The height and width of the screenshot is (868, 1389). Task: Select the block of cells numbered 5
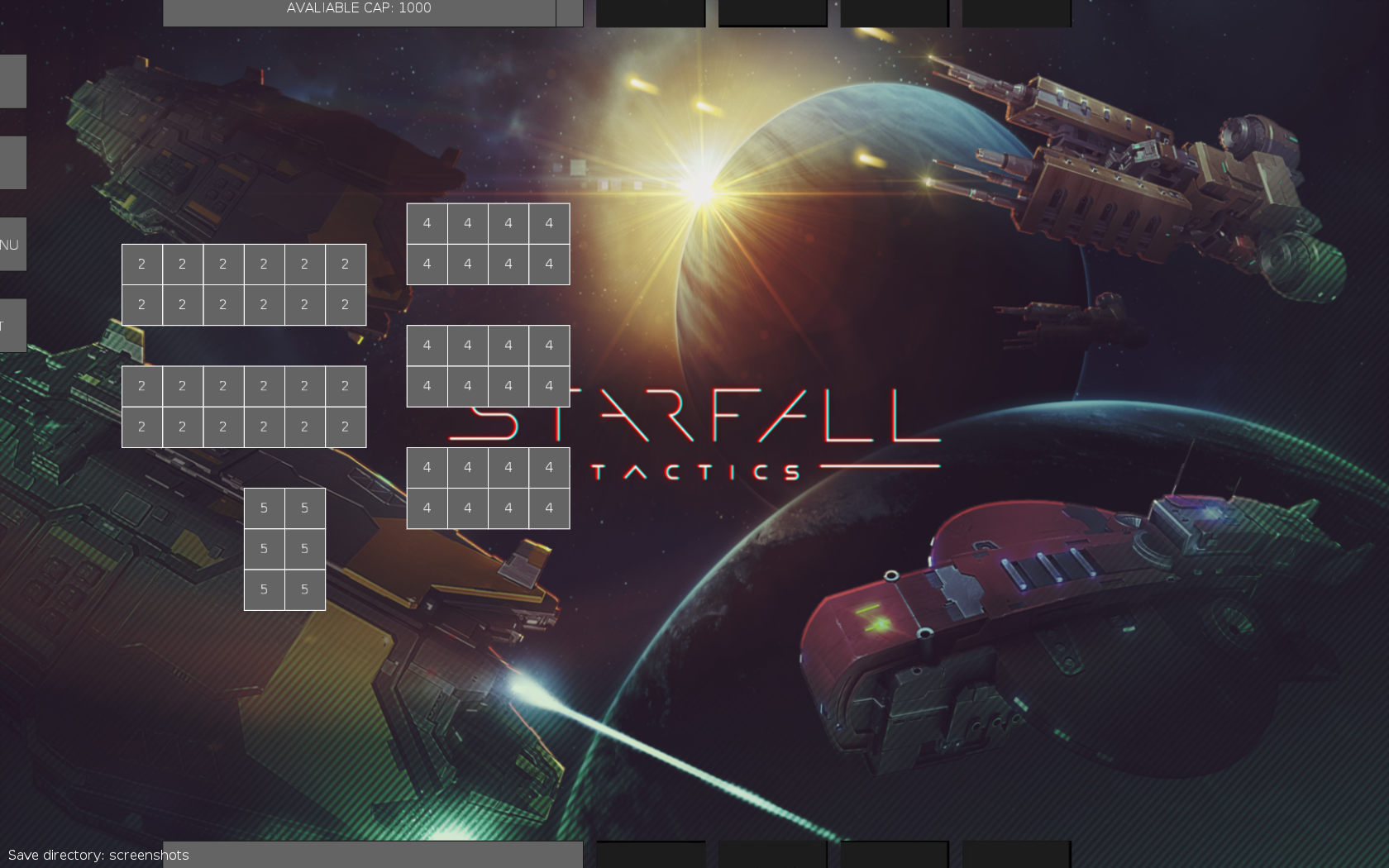click(x=284, y=549)
